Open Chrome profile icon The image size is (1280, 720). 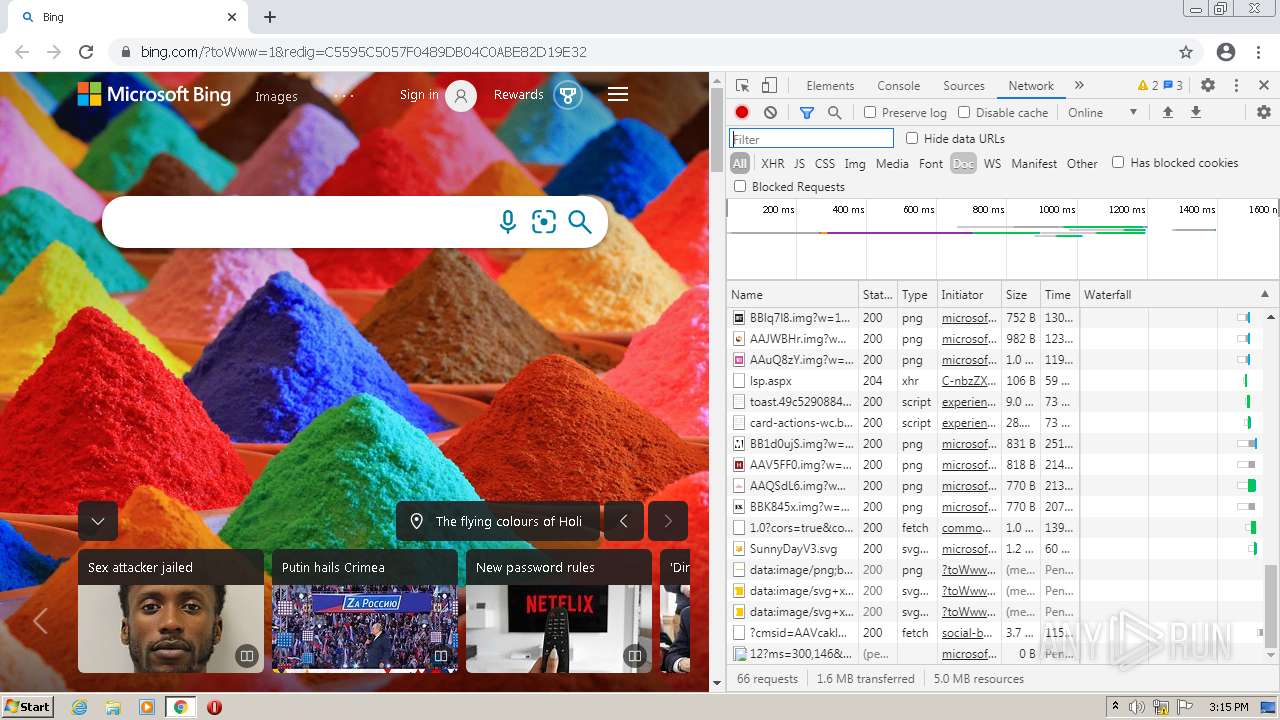1226,52
